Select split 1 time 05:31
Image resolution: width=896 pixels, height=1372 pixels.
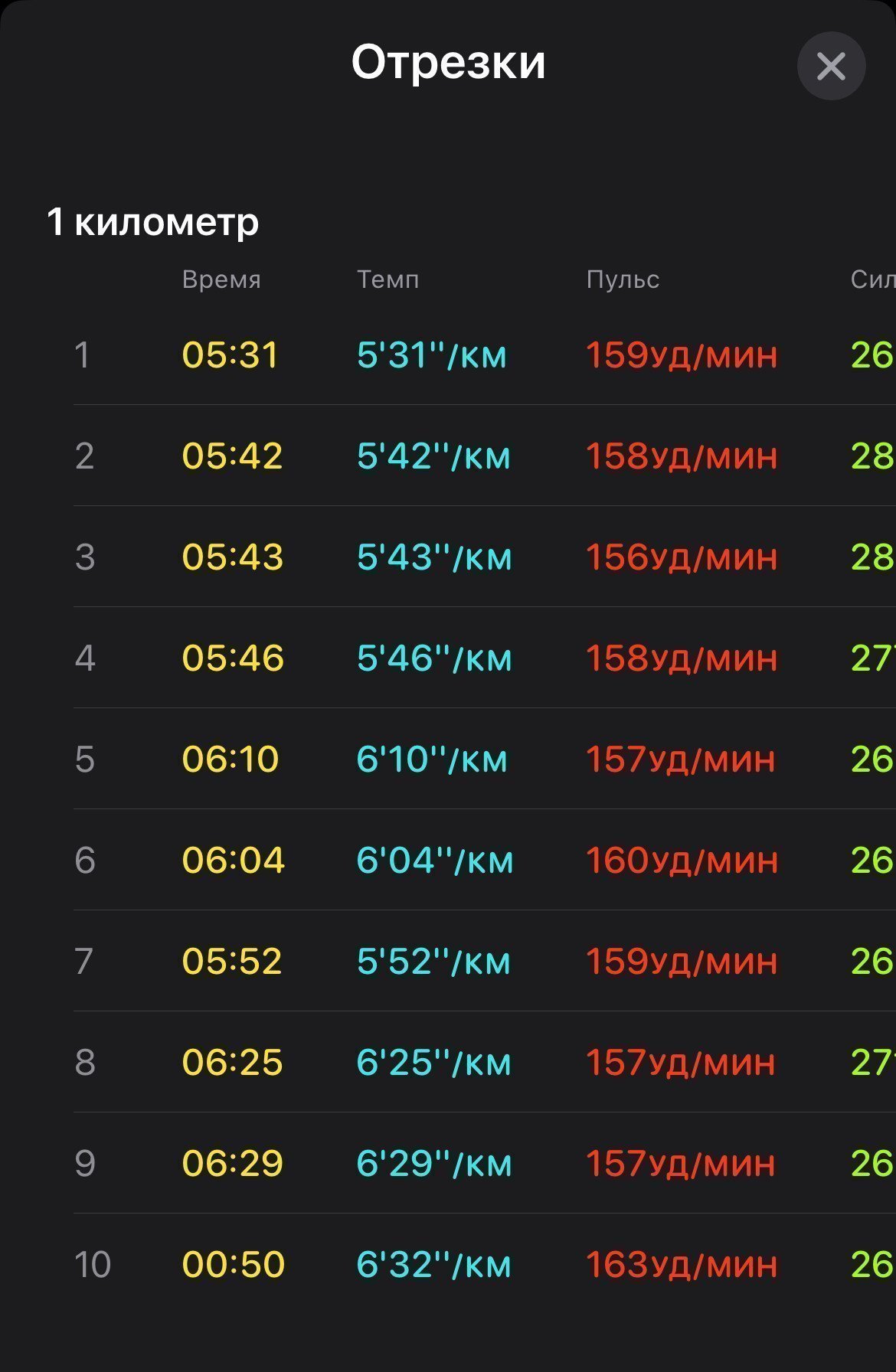[x=230, y=355]
